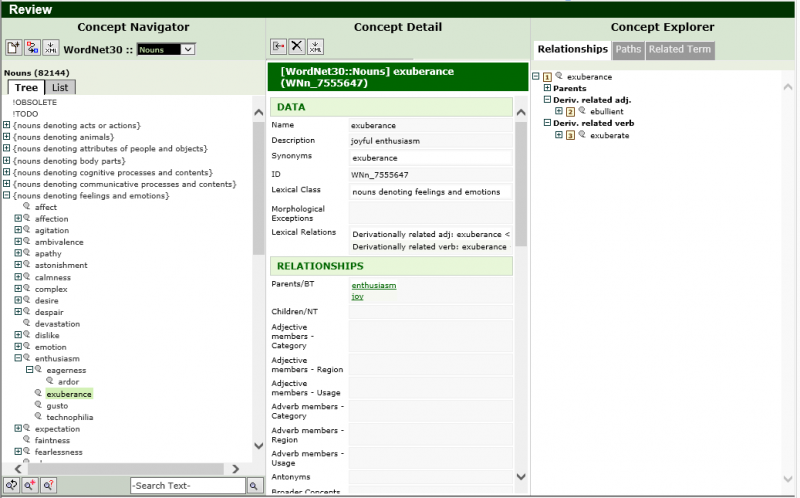Click magnifier icon beside devastation
Screen dimensions: 800x498
coord(27,323)
